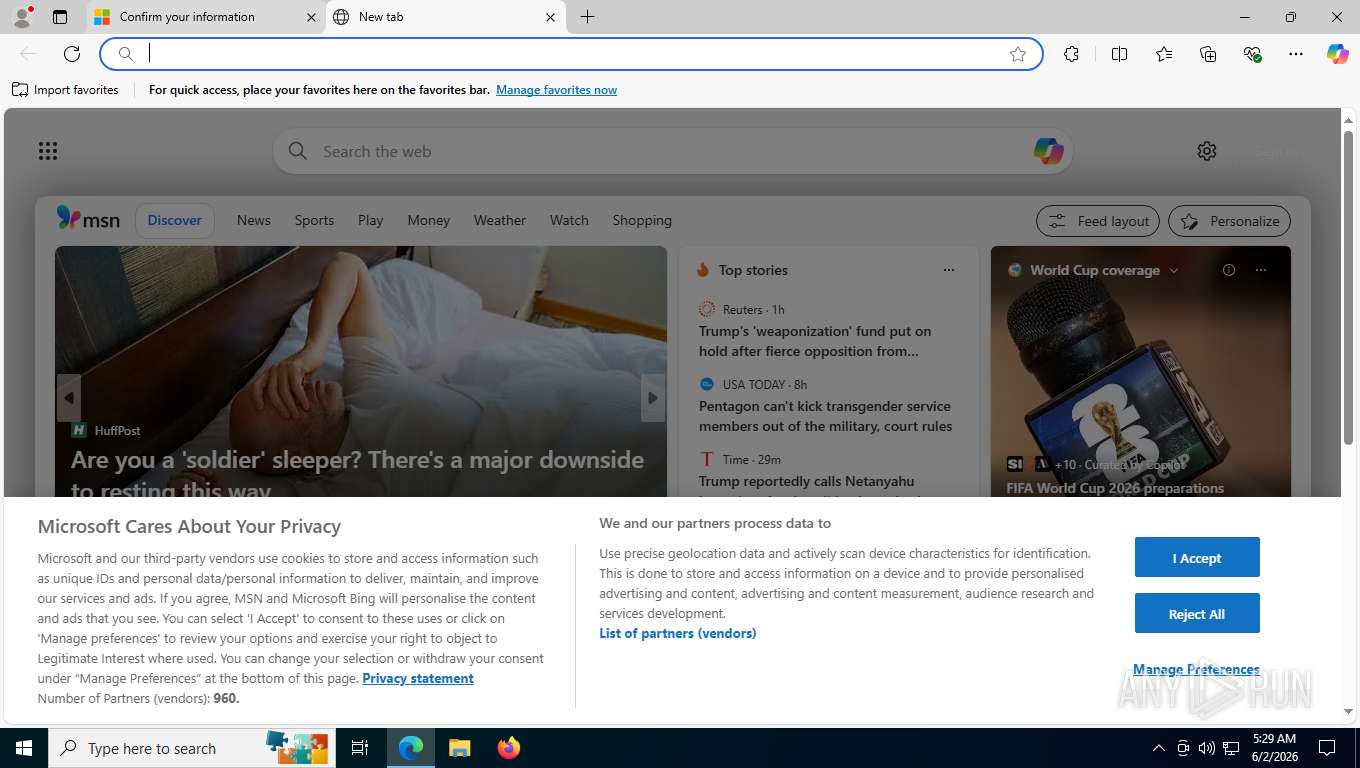Open the Collections icon
The height and width of the screenshot is (768, 1360).
coord(1208,54)
